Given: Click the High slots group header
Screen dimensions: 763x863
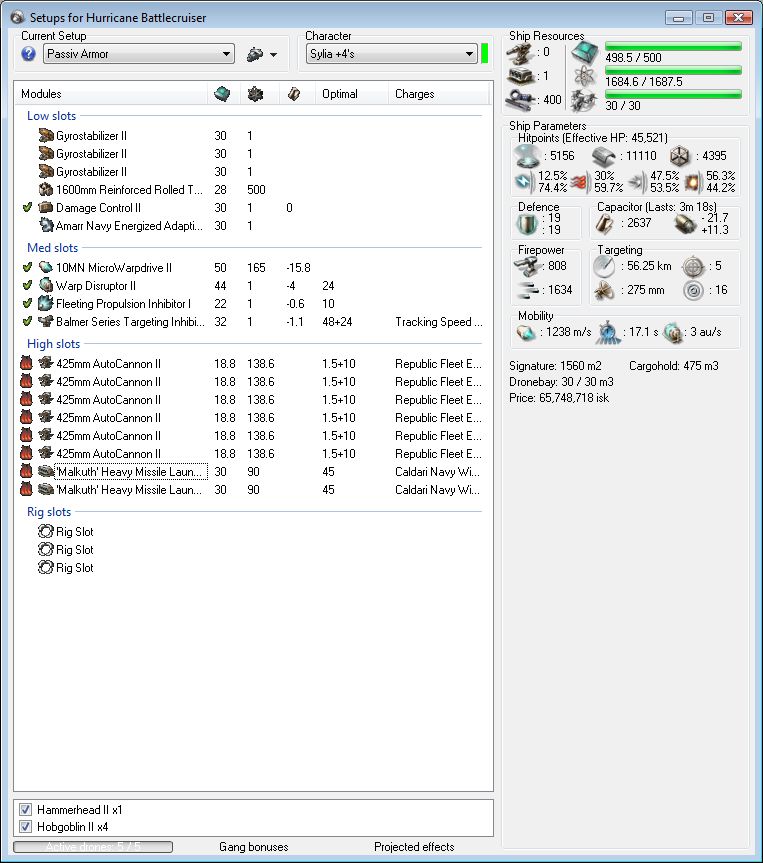Looking at the screenshot, I should (53, 343).
